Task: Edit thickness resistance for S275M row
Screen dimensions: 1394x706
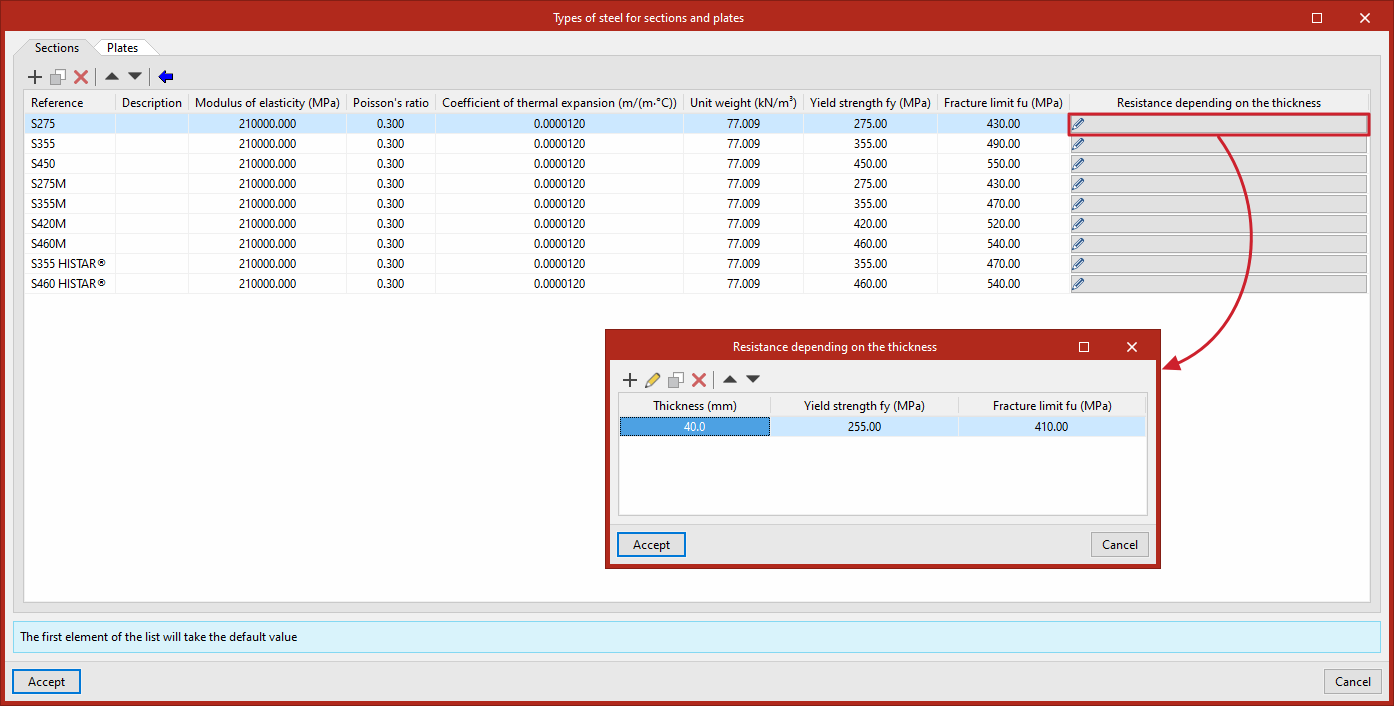Action: (1218, 184)
